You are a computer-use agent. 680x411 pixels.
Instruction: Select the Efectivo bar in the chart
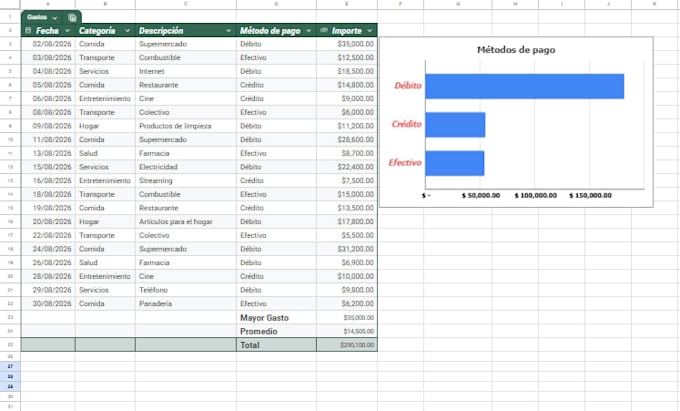point(454,163)
